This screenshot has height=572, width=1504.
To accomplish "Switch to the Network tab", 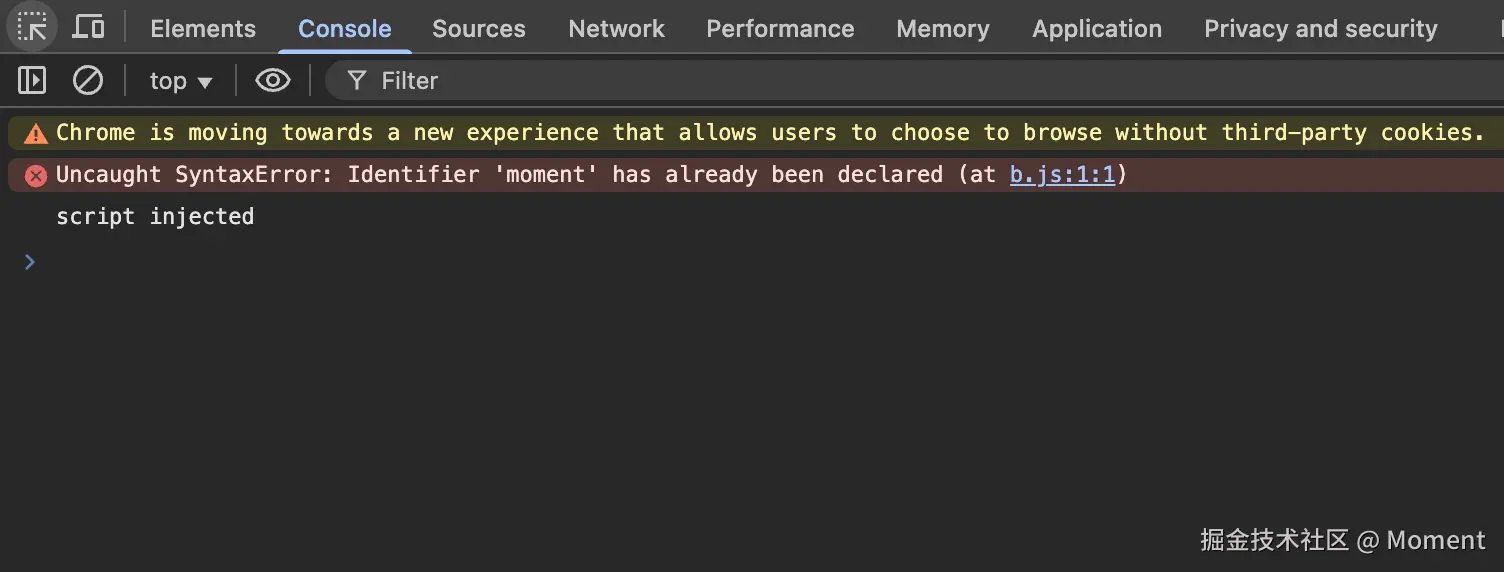I will click(616, 29).
